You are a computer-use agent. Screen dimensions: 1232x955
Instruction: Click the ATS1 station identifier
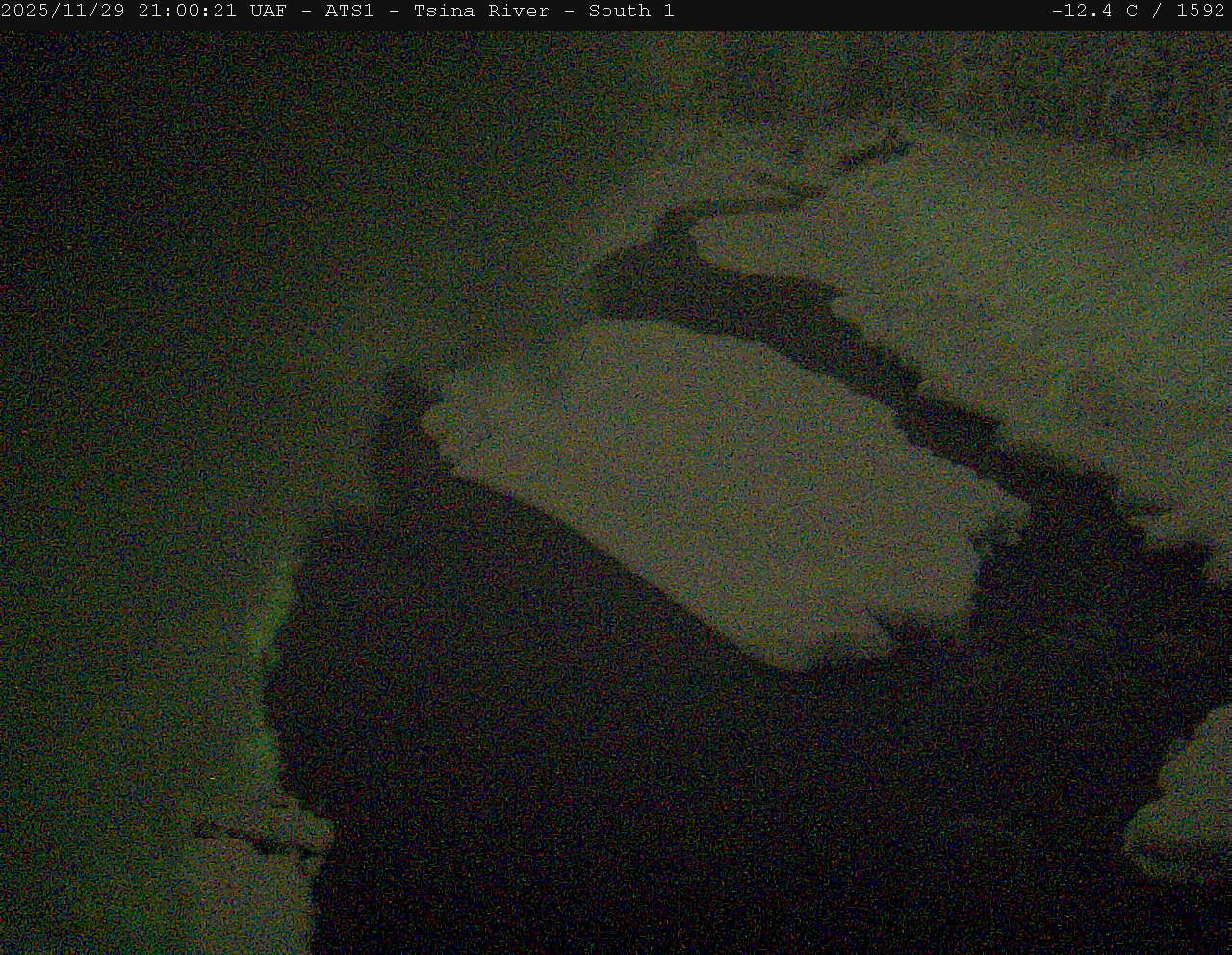pos(349,12)
